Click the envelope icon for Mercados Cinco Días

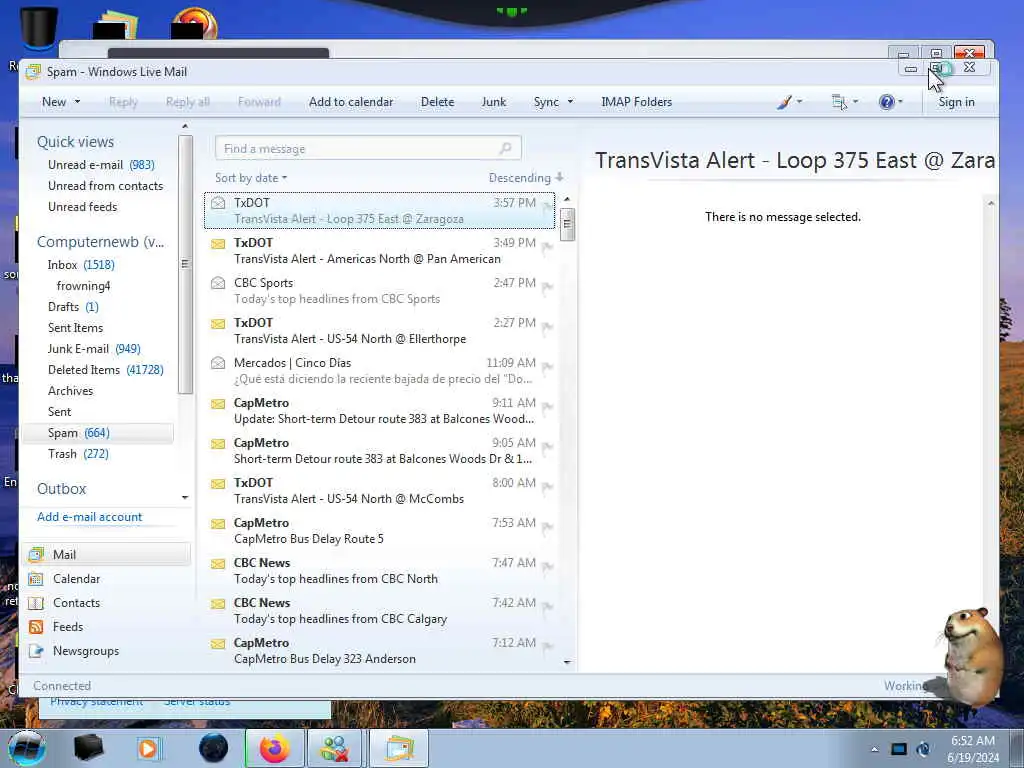point(218,363)
